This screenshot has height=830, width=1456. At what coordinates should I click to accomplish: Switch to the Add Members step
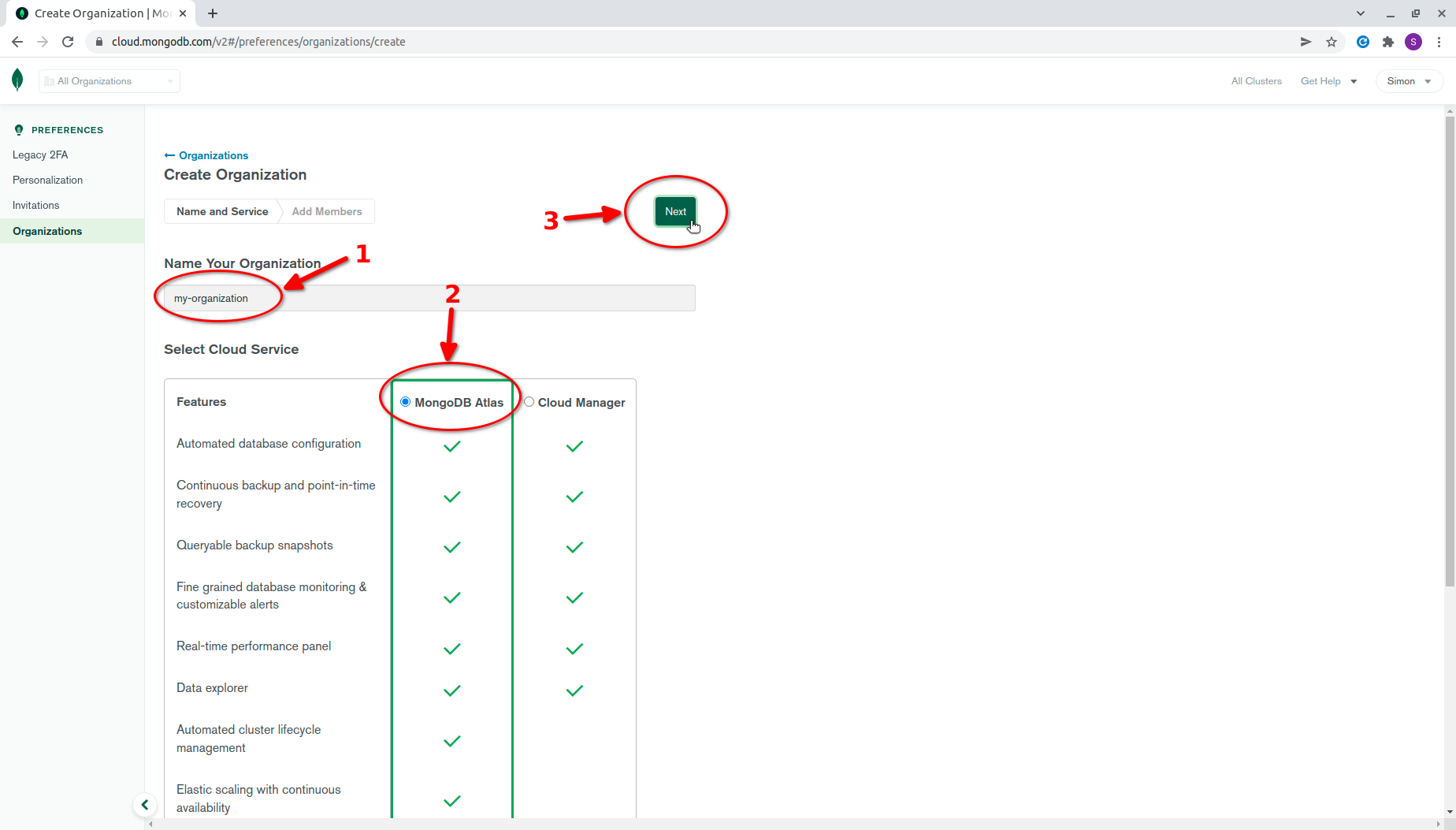[x=327, y=211]
